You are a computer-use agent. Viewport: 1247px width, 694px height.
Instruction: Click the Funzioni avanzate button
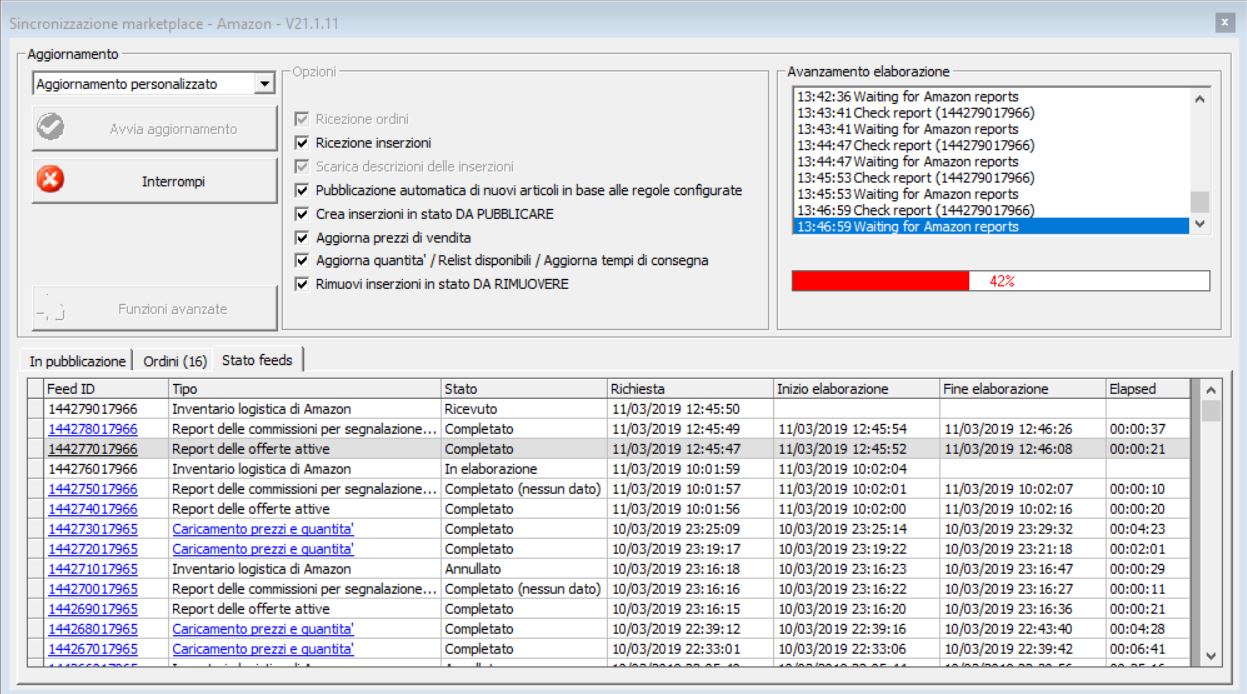point(153,310)
